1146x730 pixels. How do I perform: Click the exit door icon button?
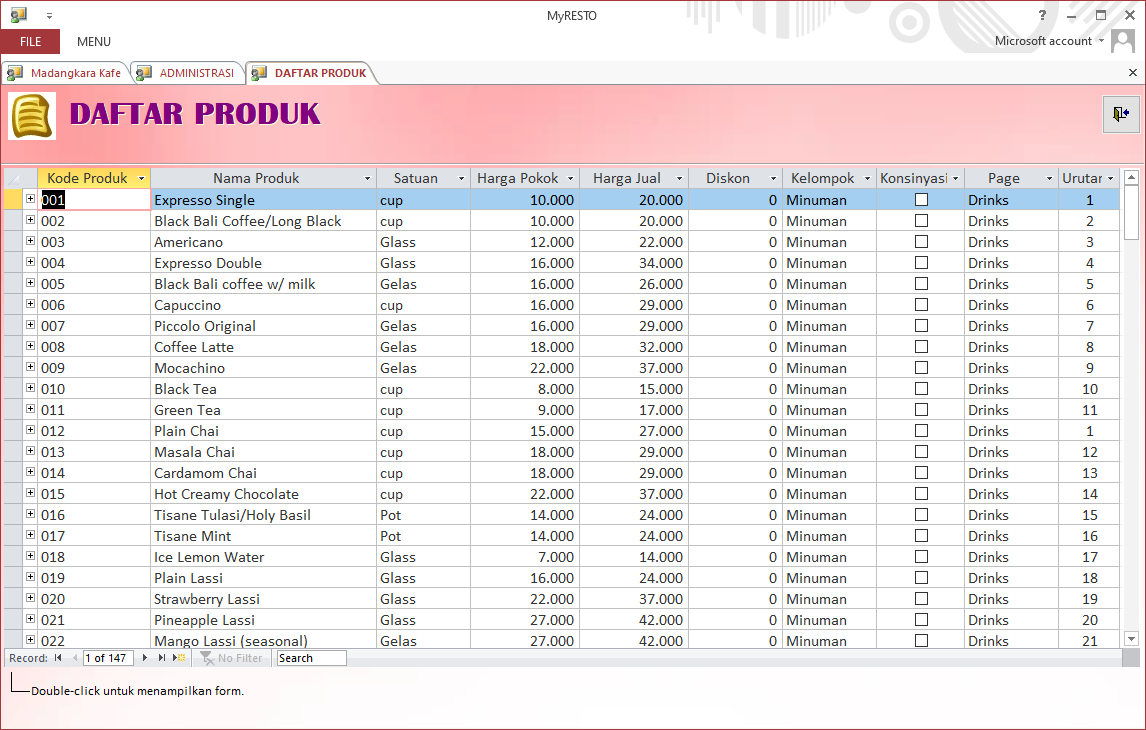coord(1120,115)
